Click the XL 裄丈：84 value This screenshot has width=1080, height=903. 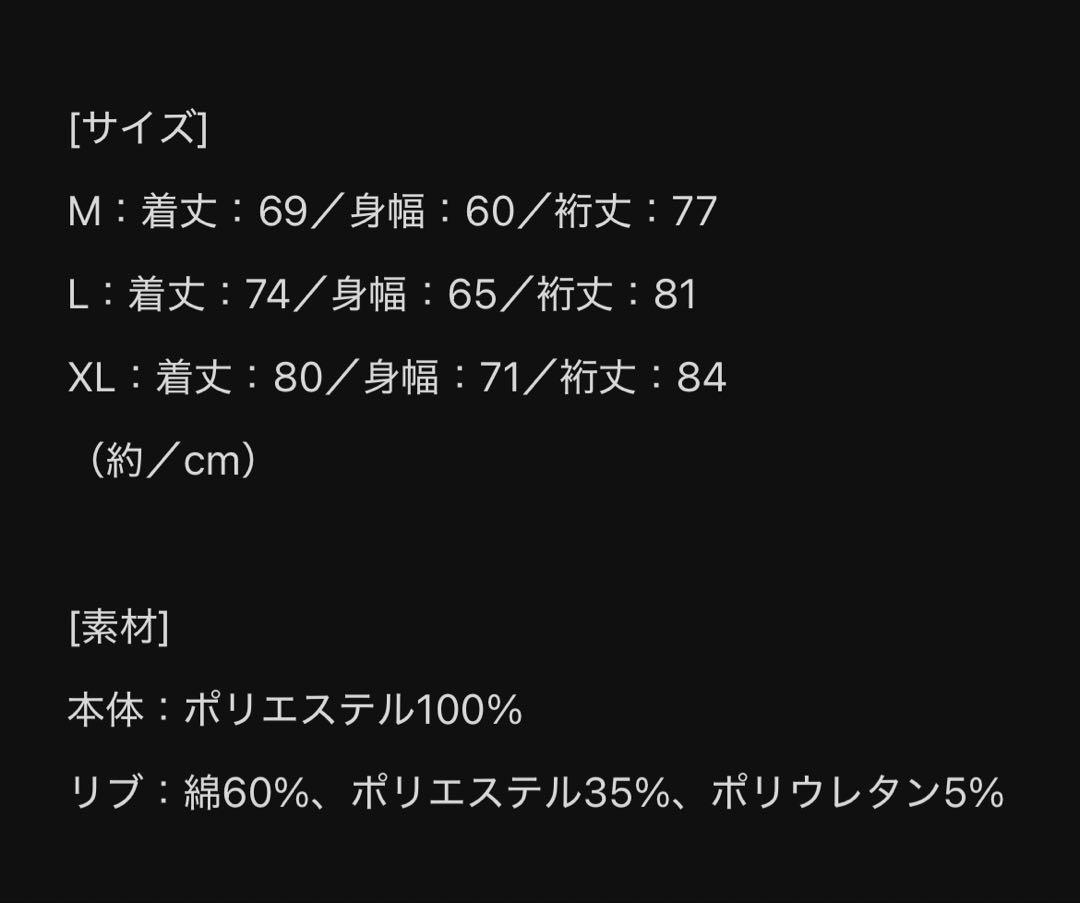tap(643, 377)
